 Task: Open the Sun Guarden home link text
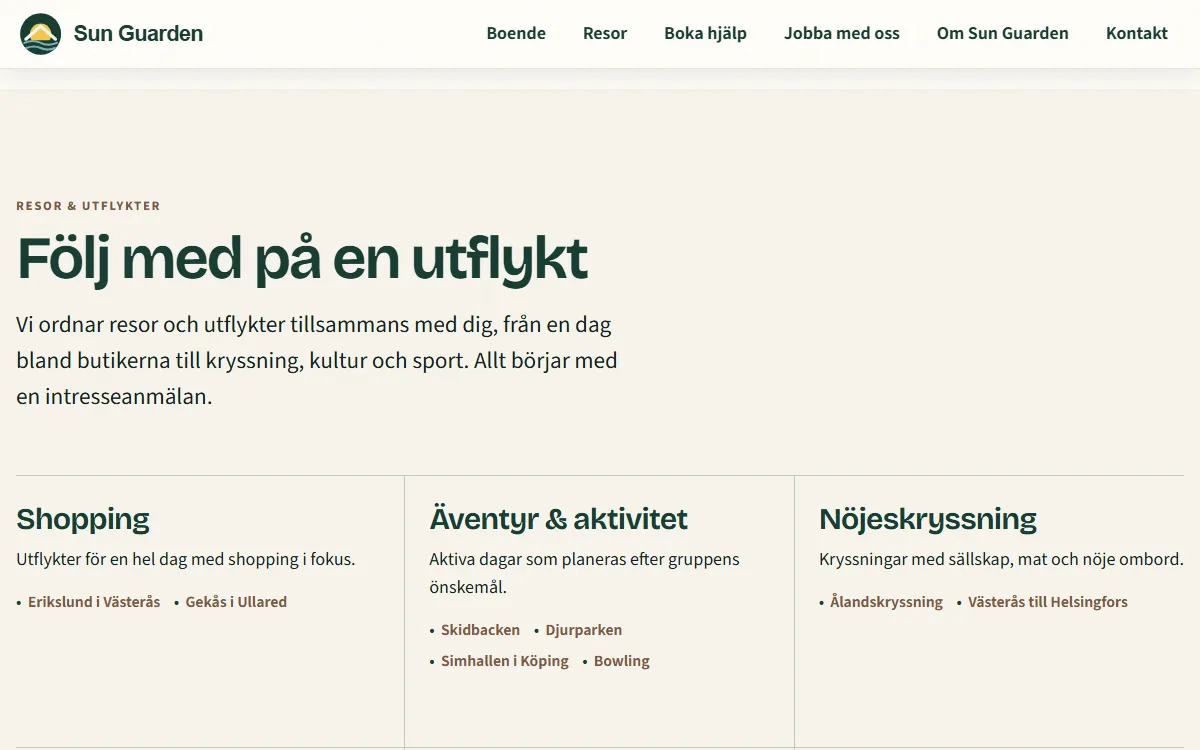[138, 34]
